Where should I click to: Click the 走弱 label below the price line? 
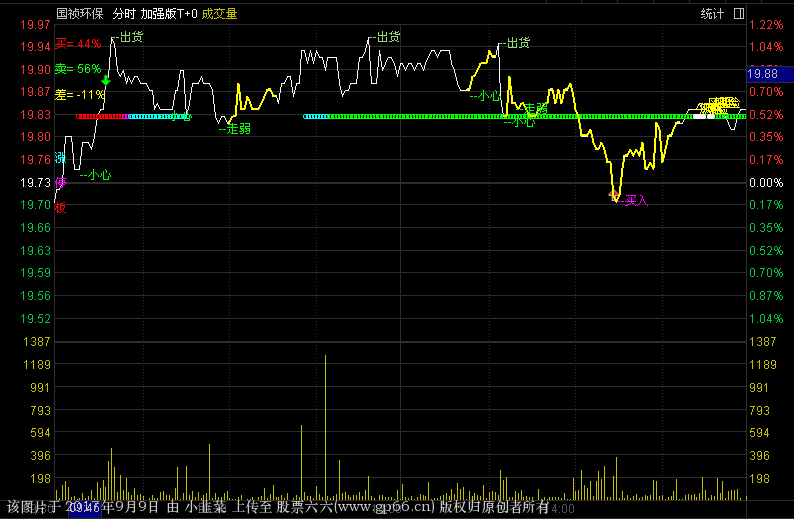pos(238,128)
